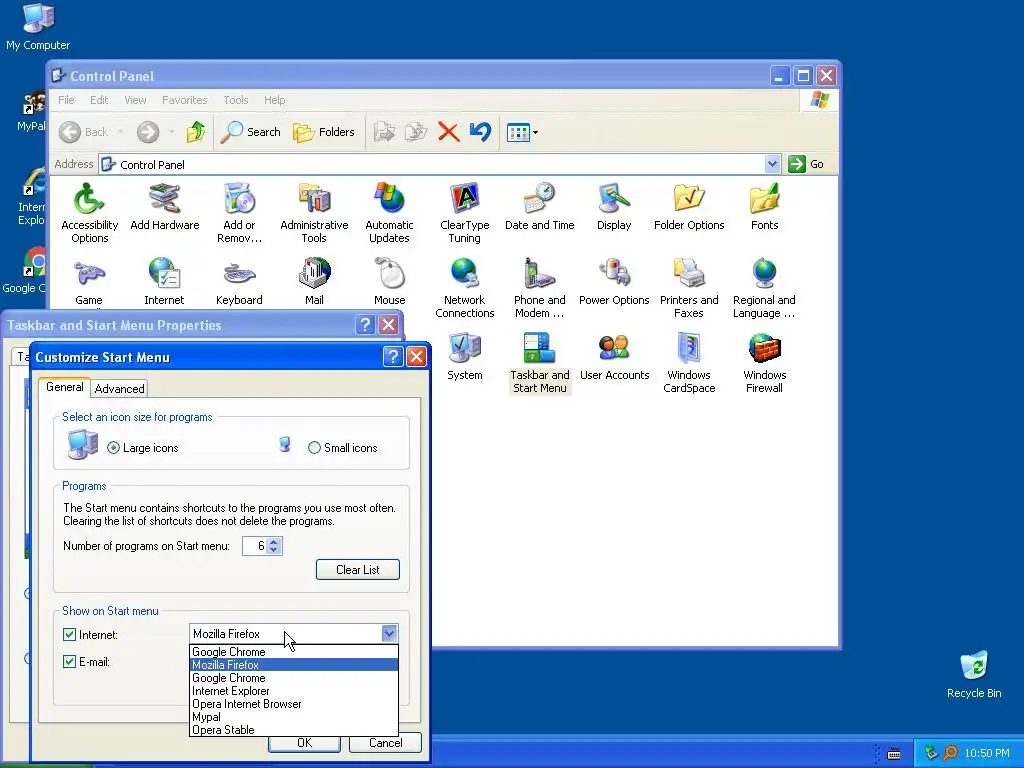The width and height of the screenshot is (1024, 768).
Task: Click the blue Undo toolbar icon
Action: (x=480, y=132)
